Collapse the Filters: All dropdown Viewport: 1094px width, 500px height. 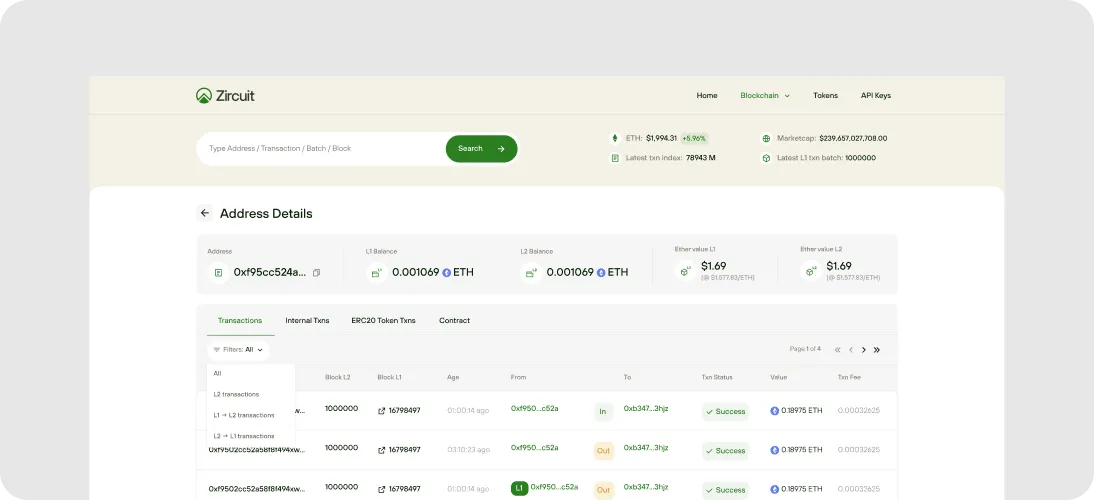point(239,350)
